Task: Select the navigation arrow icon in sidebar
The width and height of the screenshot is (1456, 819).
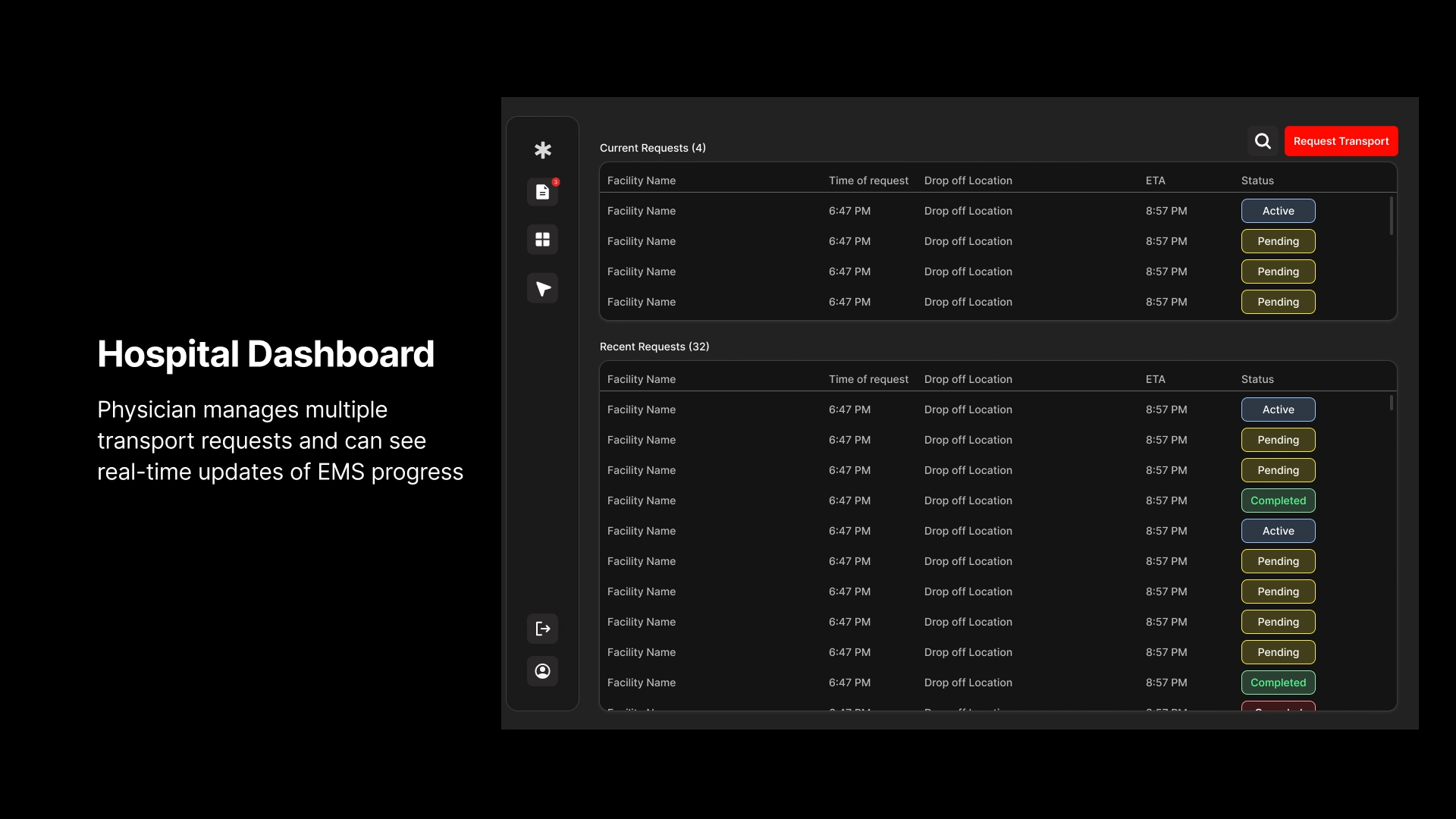Action: [x=542, y=288]
